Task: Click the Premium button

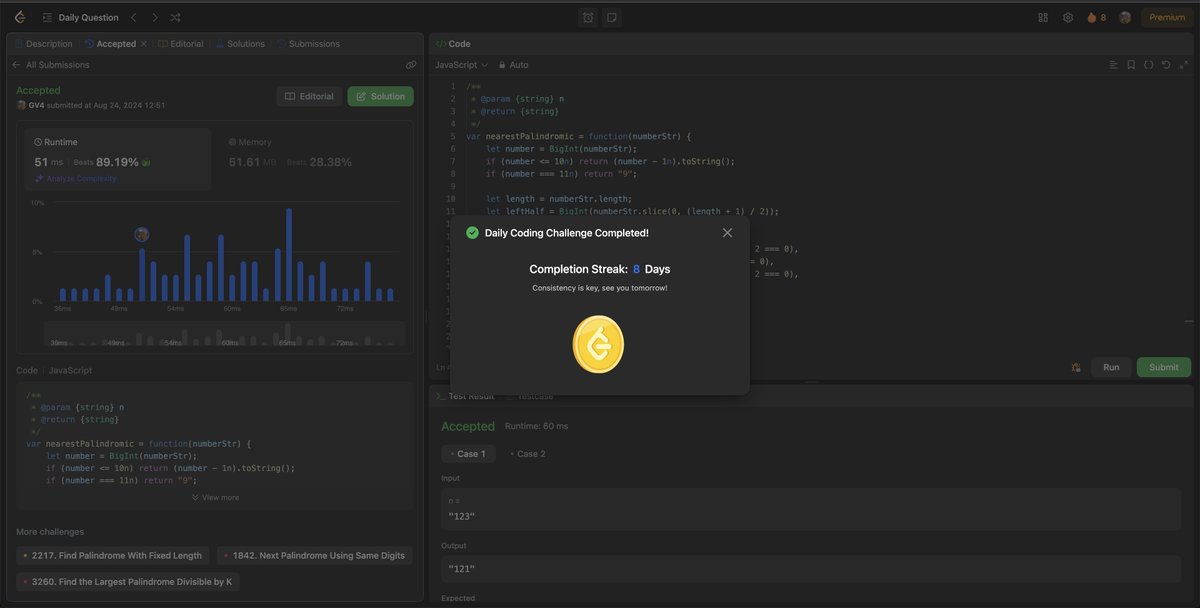Action: point(1167,17)
